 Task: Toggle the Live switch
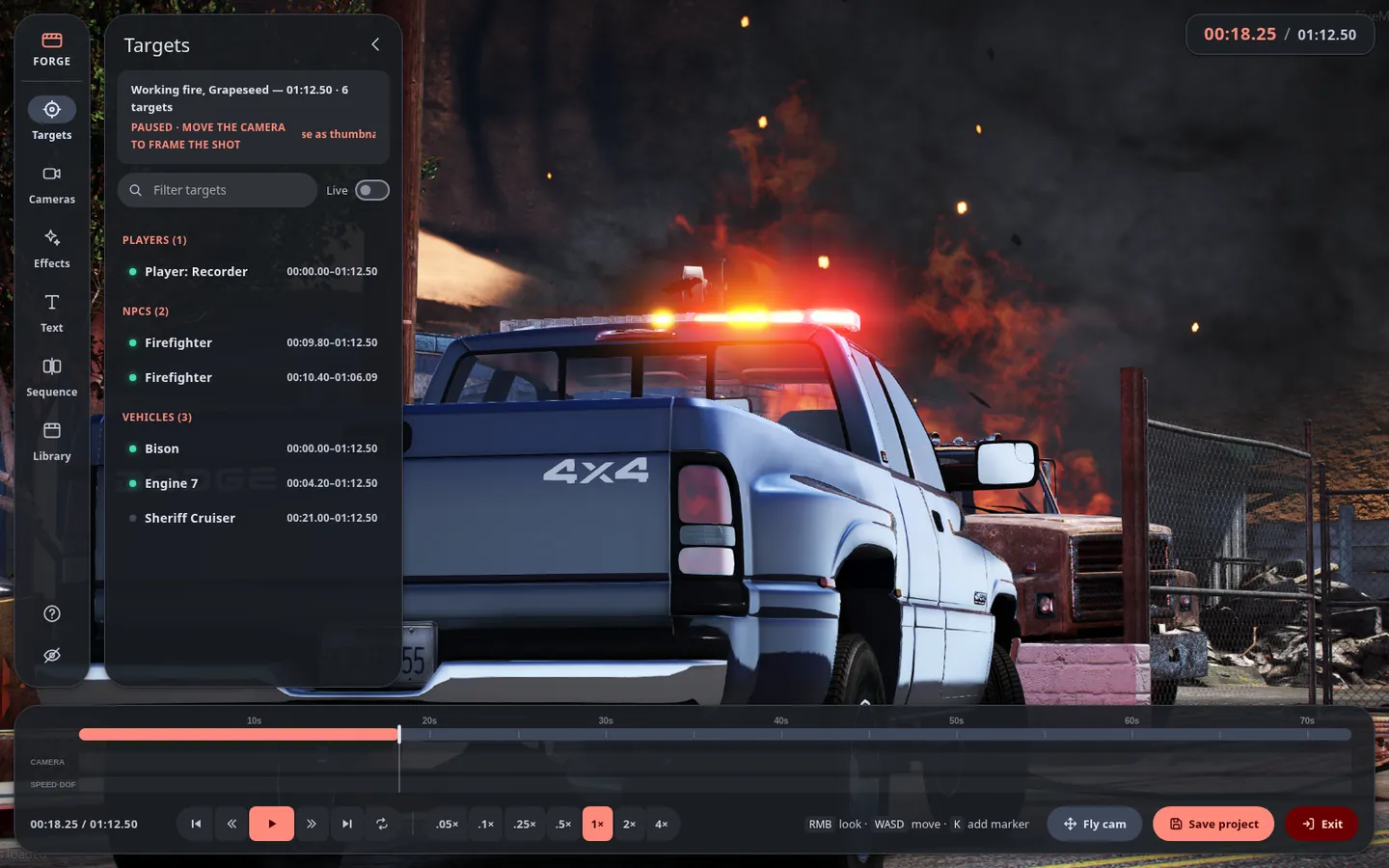pos(372,190)
